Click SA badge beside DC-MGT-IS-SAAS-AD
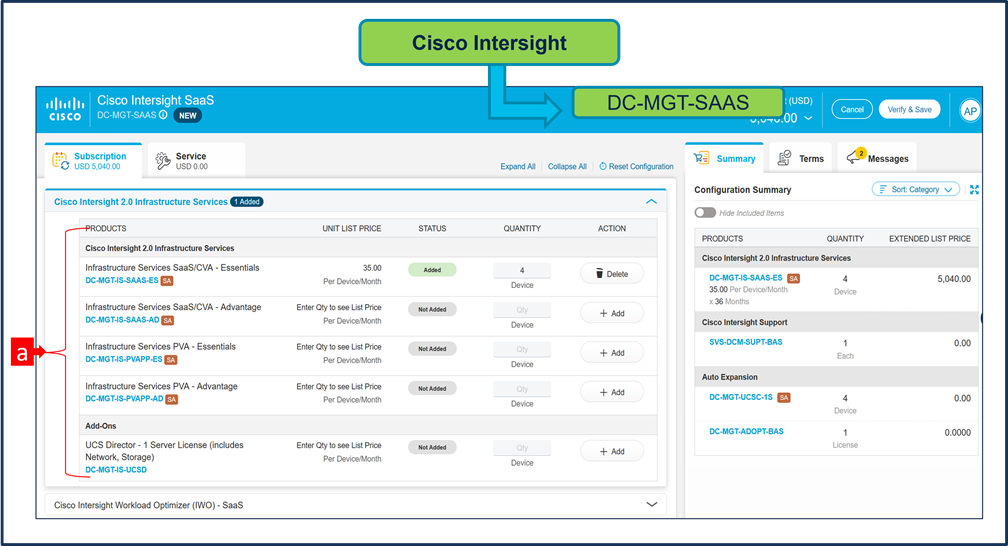1008x546 pixels. 168,320
